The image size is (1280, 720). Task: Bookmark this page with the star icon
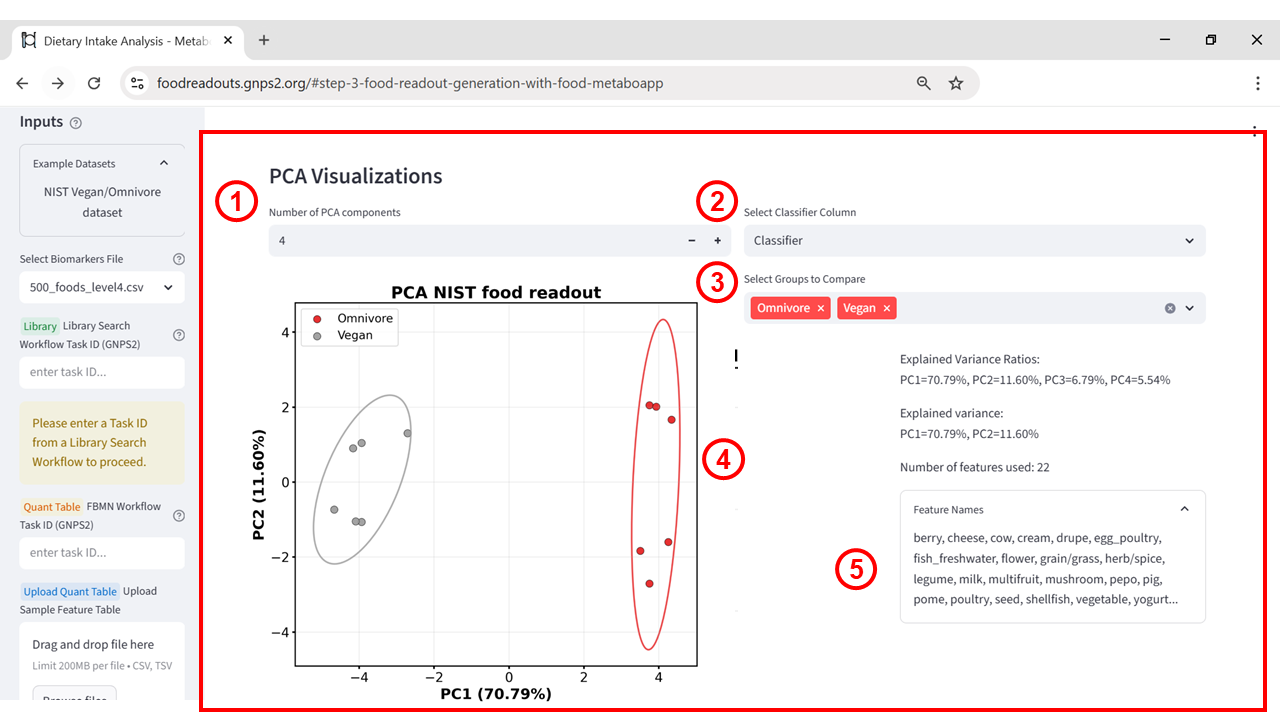tap(956, 84)
